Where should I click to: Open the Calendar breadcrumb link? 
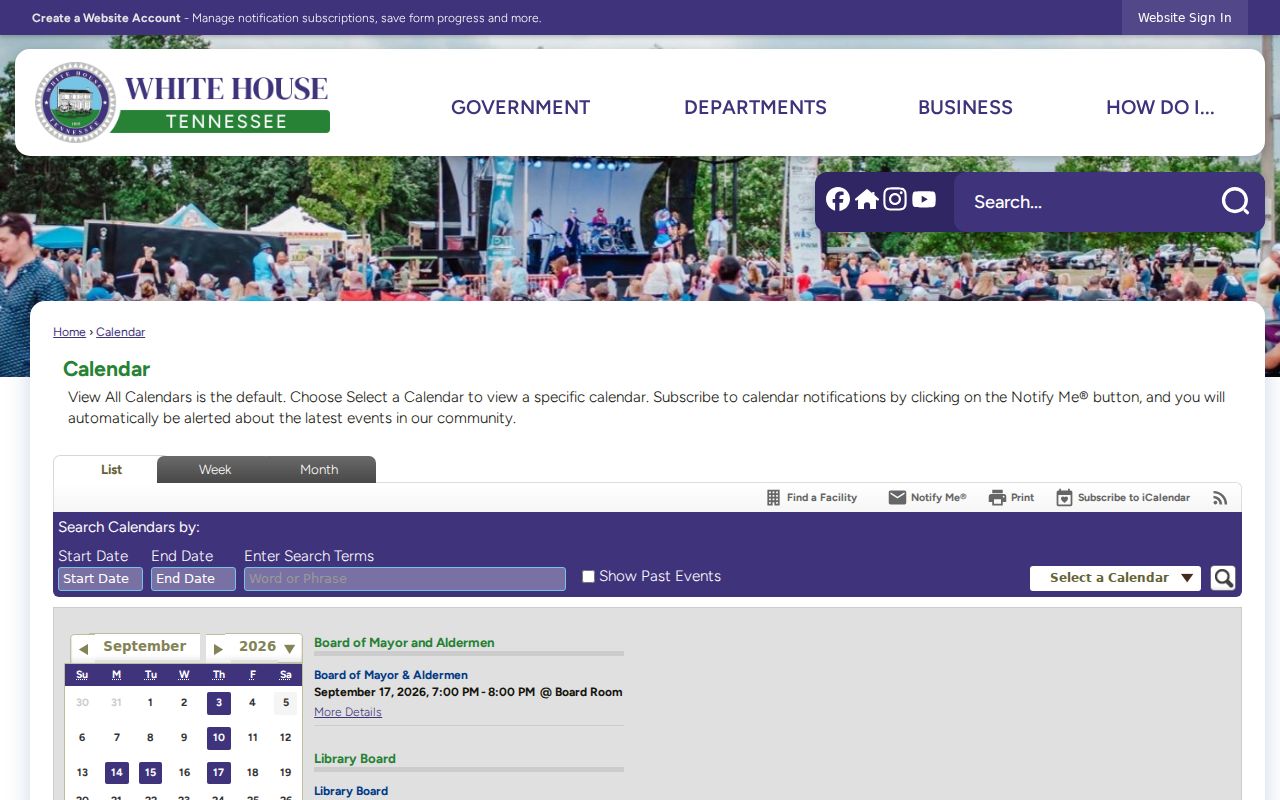coord(120,332)
